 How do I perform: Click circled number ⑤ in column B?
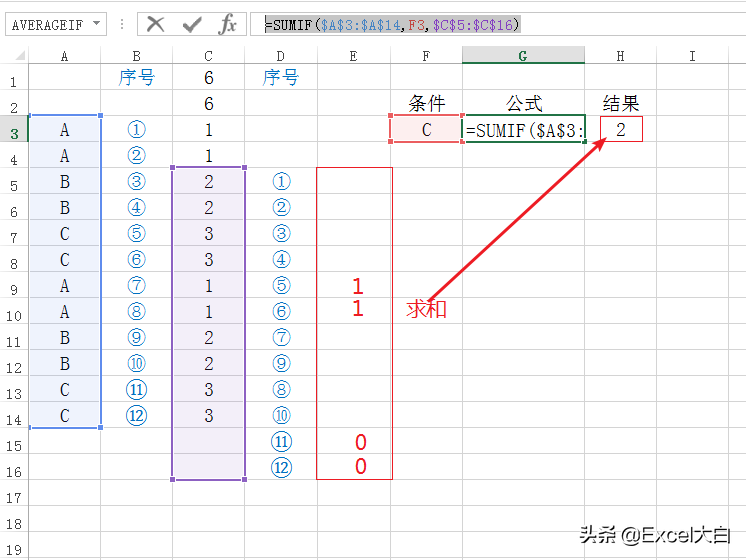tap(137, 233)
